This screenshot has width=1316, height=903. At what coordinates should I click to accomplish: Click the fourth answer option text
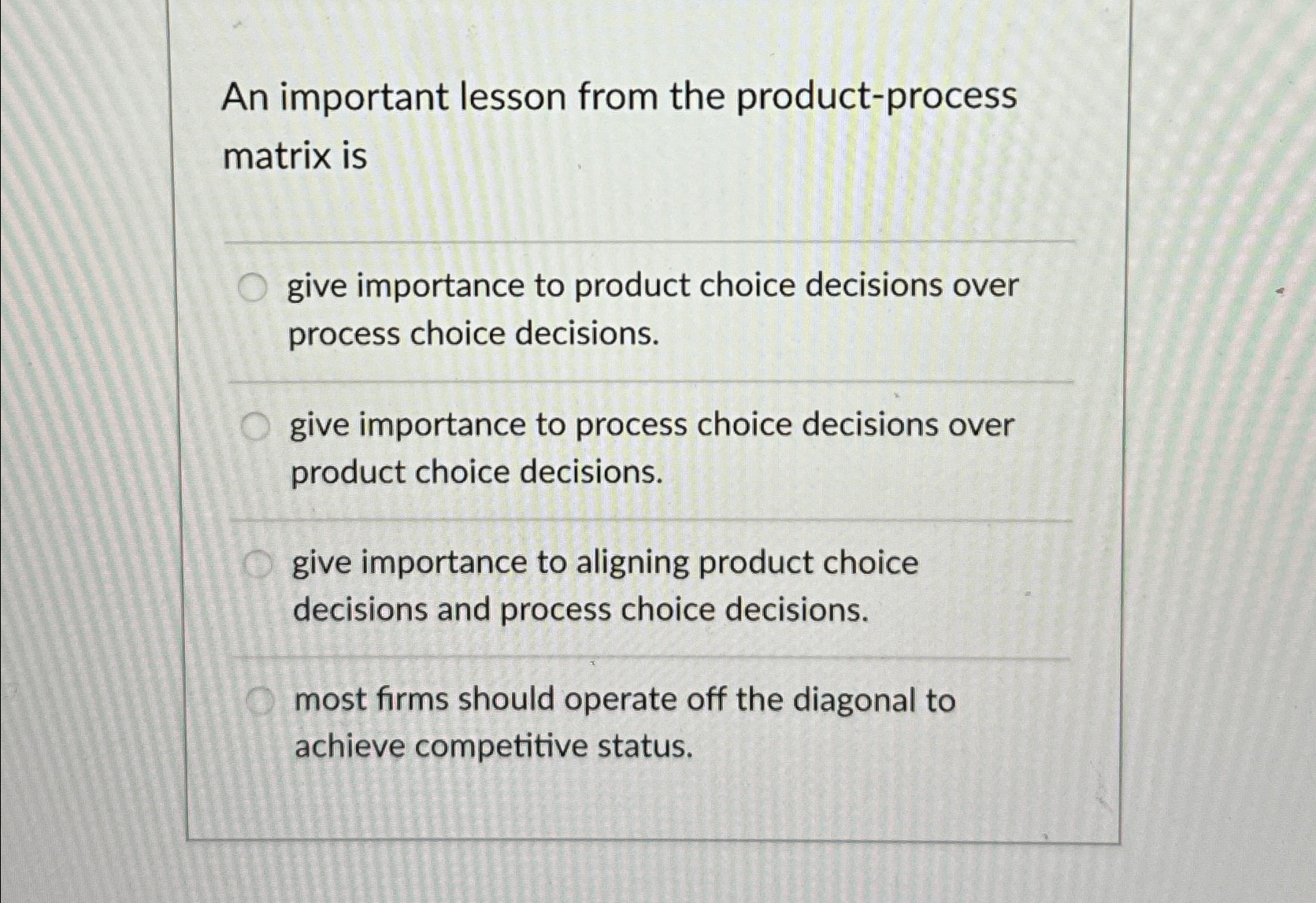click(622, 721)
